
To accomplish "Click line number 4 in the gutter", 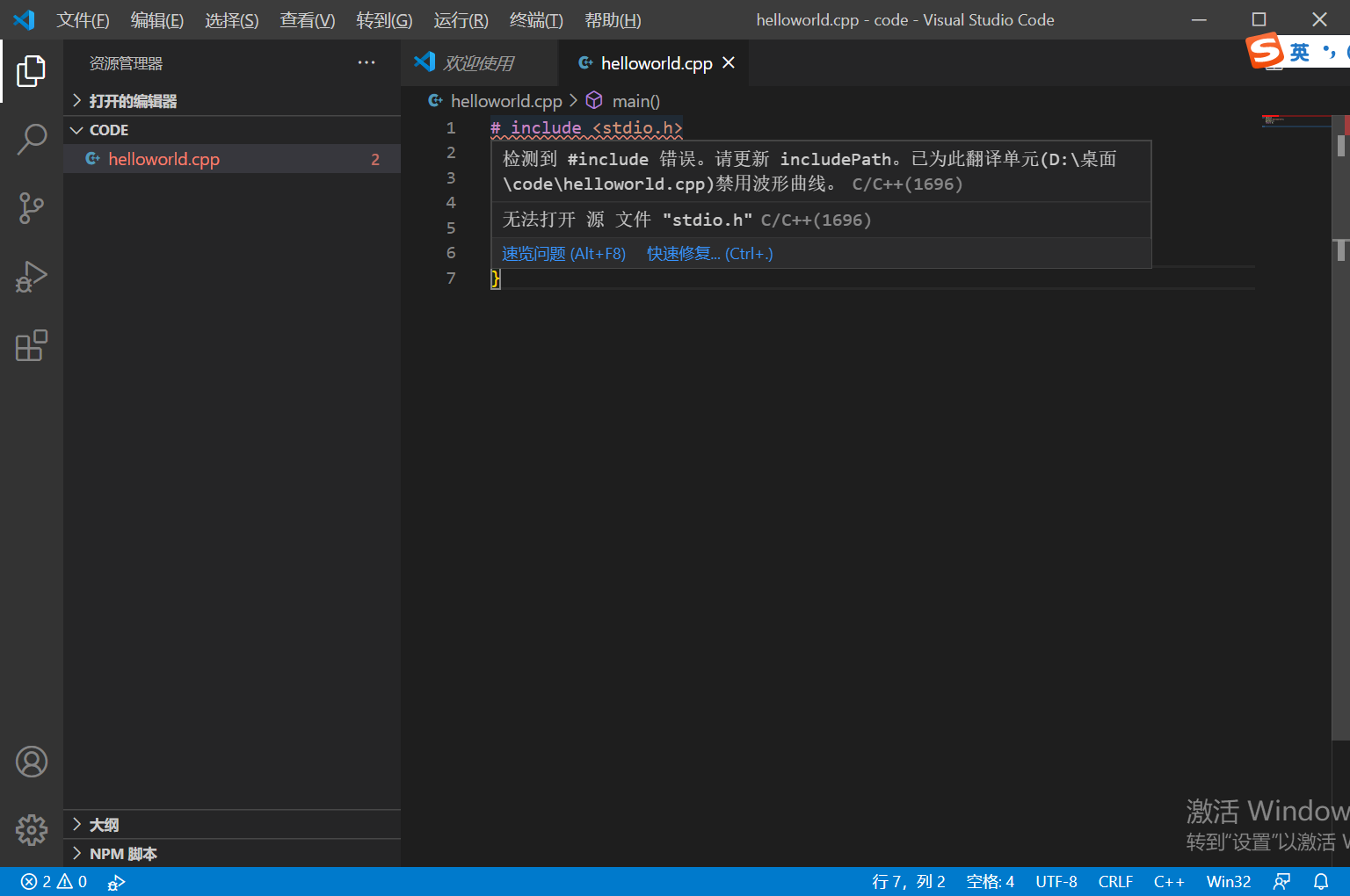I will 451,203.
